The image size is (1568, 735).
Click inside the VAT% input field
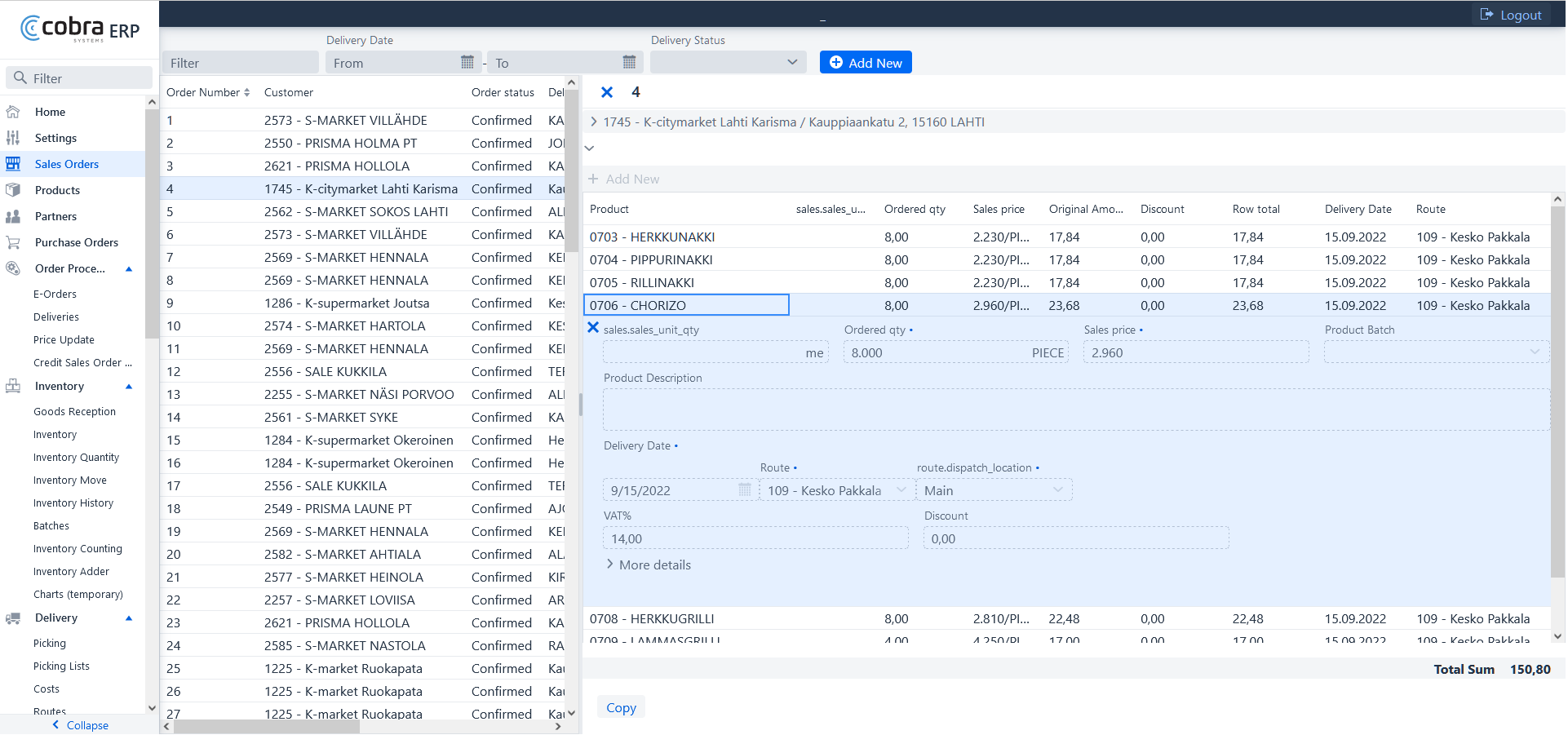[x=755, y=538]
